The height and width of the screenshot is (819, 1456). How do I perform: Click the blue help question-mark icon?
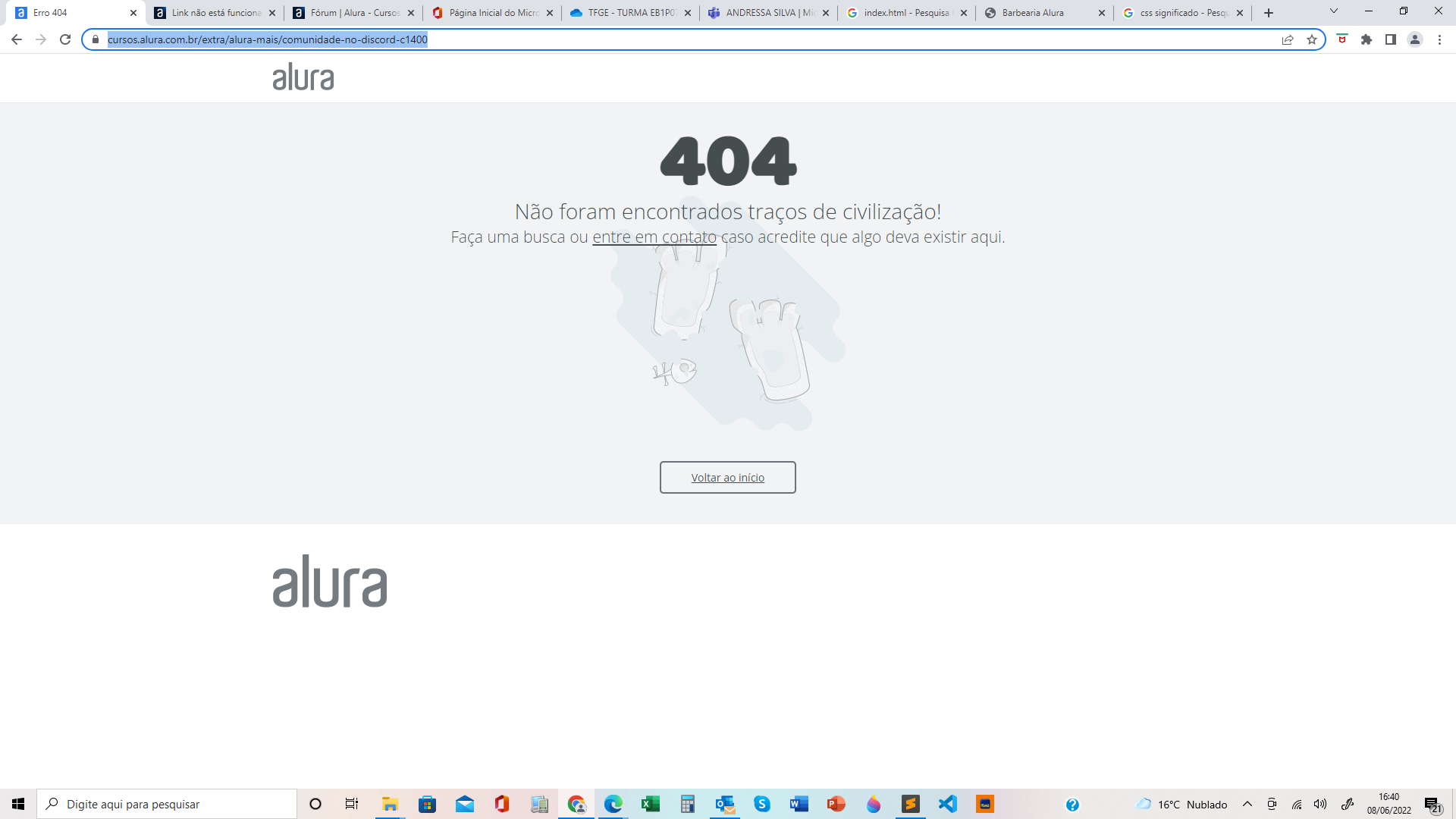1072,805
